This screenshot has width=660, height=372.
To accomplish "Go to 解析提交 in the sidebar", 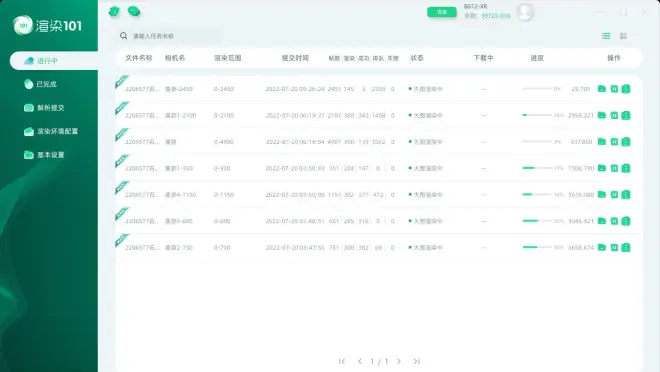I will 44,108.
